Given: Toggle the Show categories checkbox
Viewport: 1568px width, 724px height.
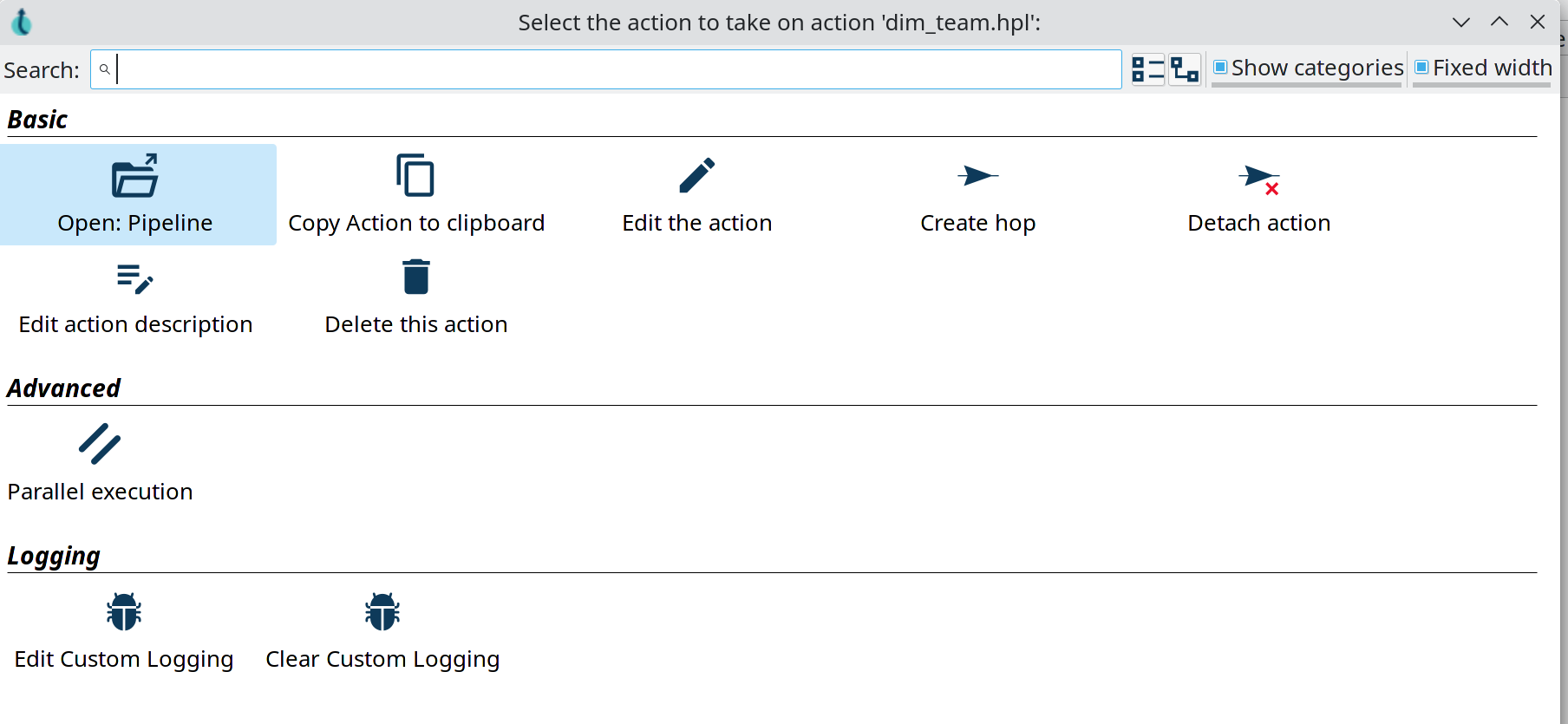Looking at the screenshot, I should pyautogui.click(x=1220, y=68).
